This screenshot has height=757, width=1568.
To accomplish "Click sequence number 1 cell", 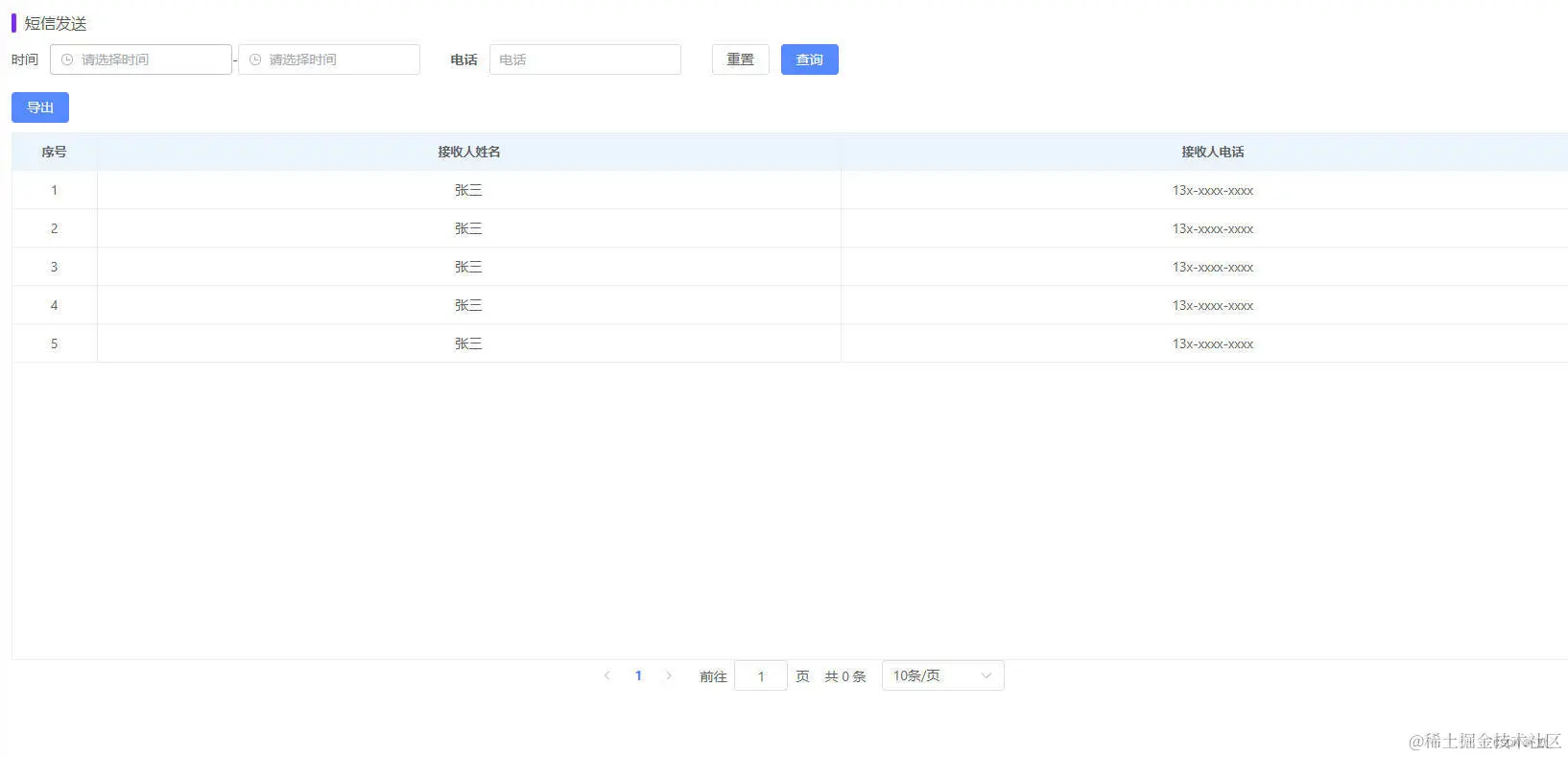I will click(x=54, y=190).
